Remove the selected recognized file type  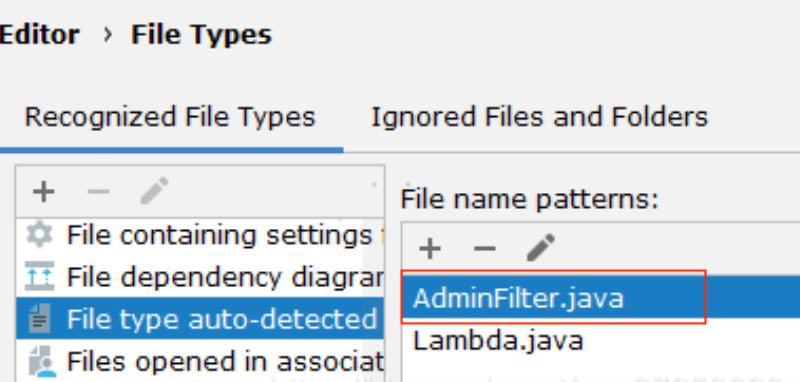[x=98, y=192]
